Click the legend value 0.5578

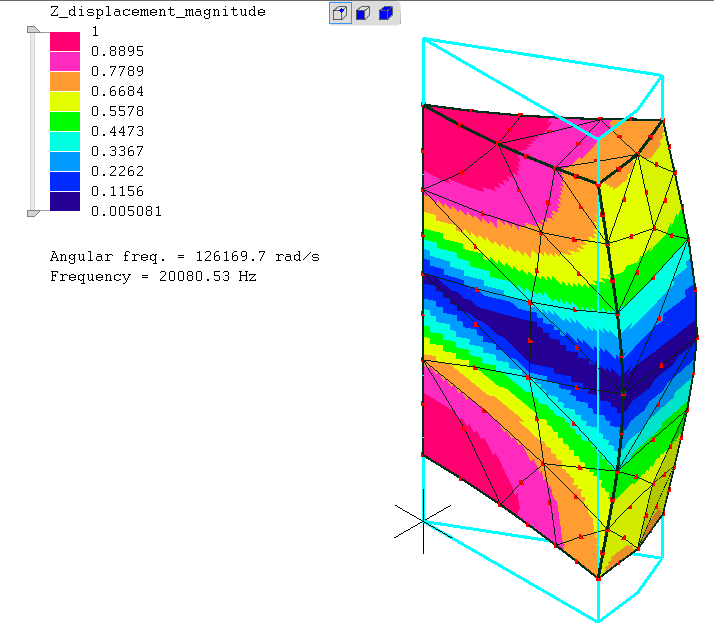(x=117, y=111)
